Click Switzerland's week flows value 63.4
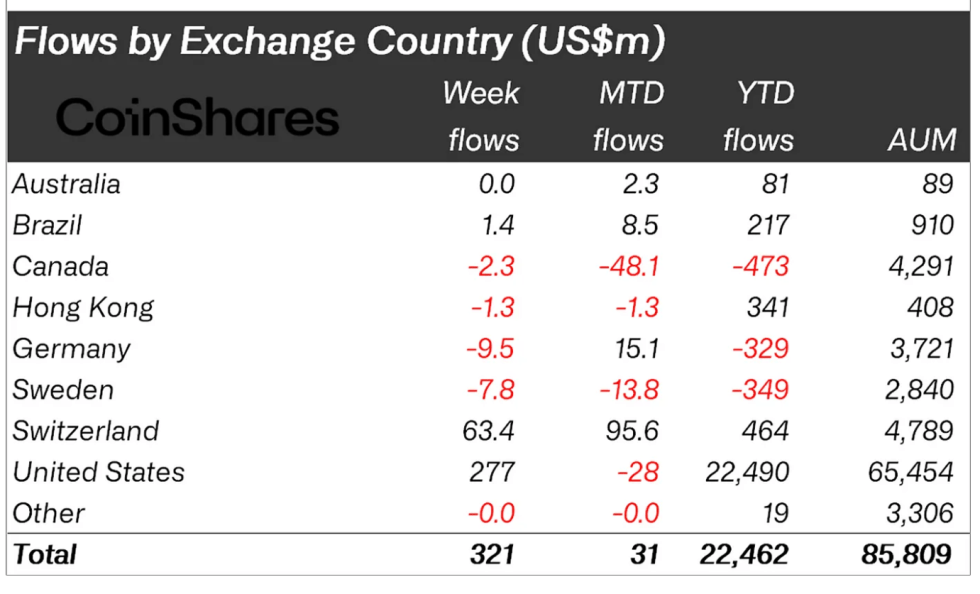This screenshot has width=980, height=594. point(488,431)
